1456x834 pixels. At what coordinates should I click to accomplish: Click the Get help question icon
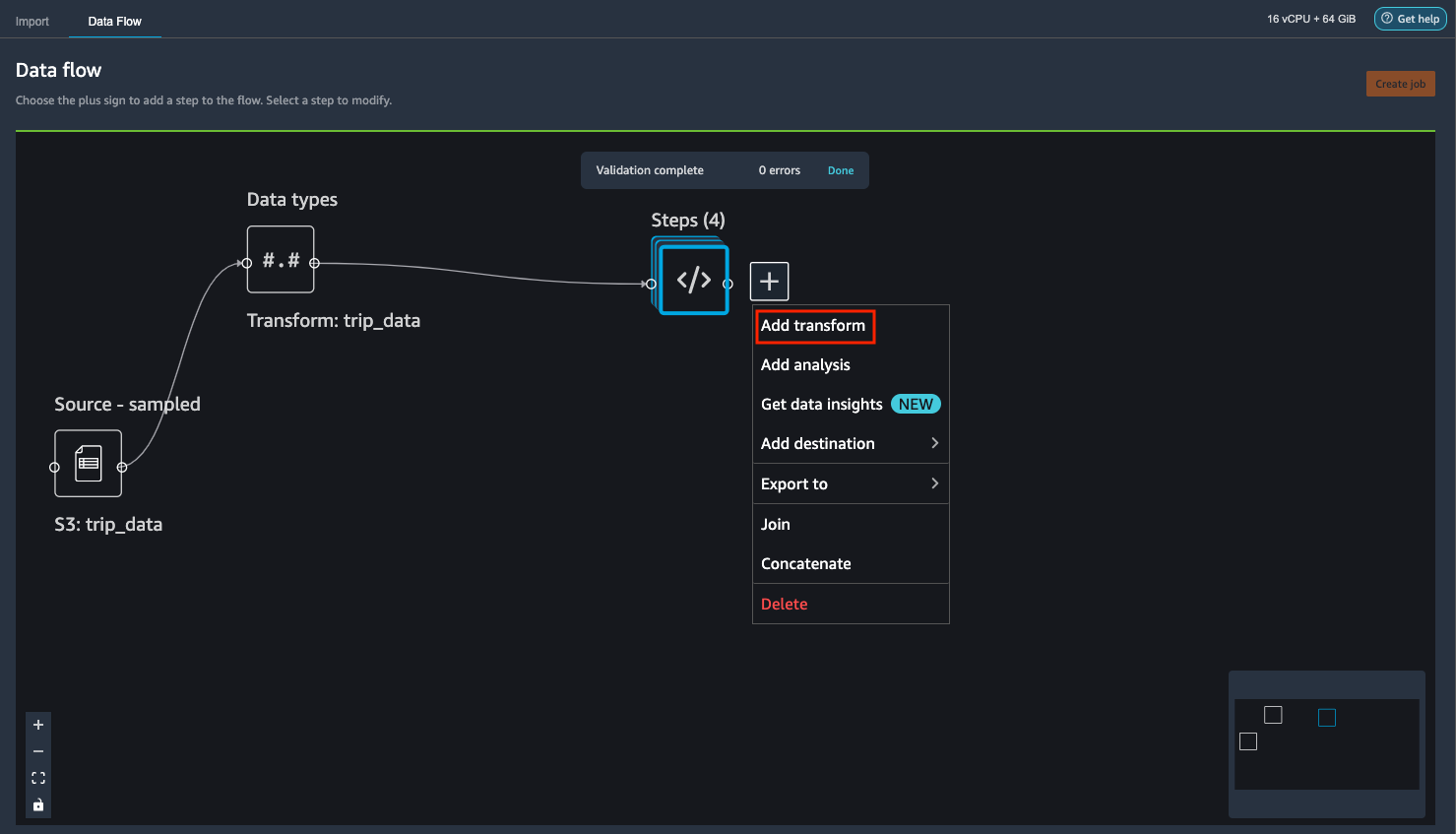point(1387,19)
